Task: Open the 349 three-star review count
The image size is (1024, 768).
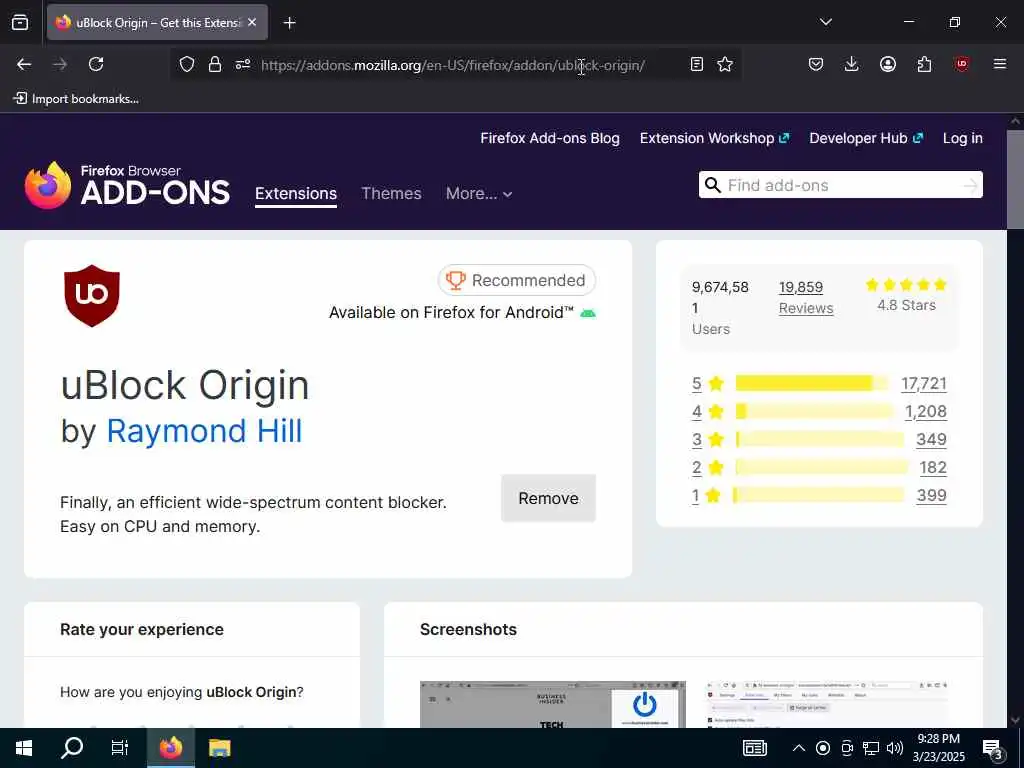Action: 931,440
